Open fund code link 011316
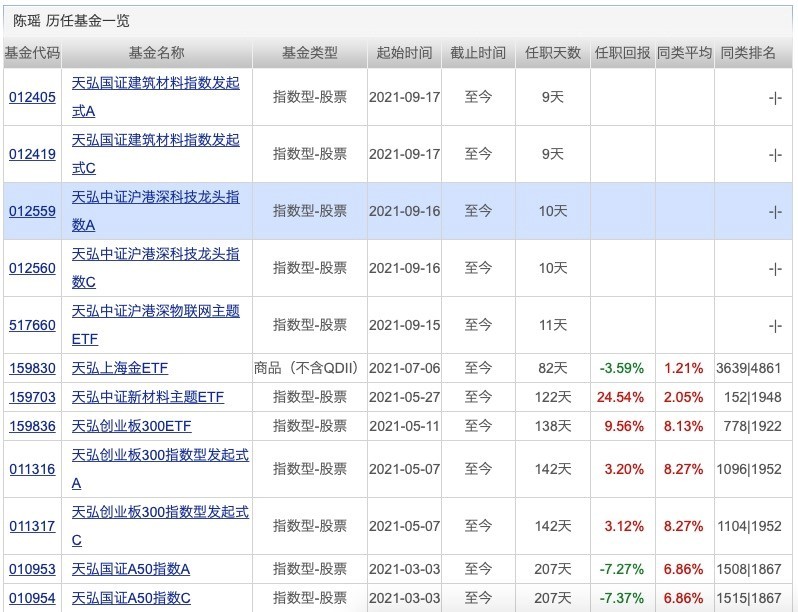The width and height of the screenshot is (798, 612). [x=32, y=469]
